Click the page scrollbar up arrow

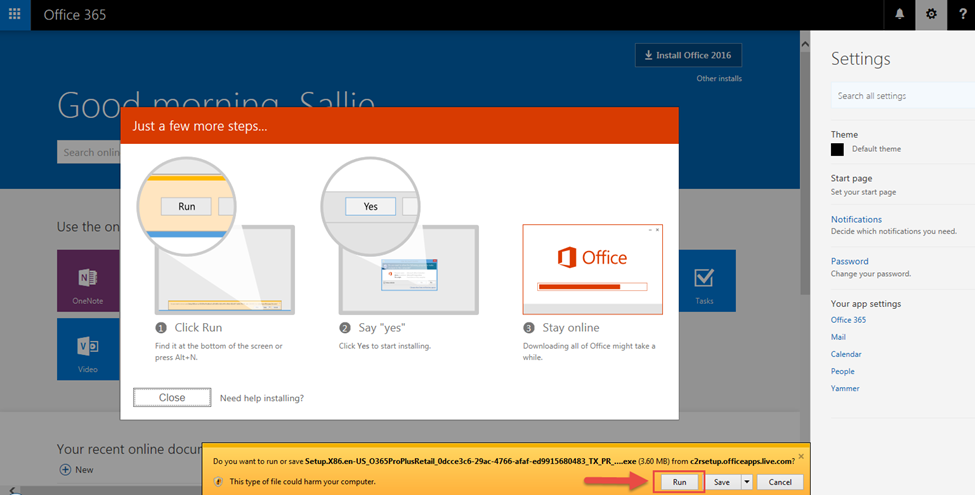click(x=805, y=44)
